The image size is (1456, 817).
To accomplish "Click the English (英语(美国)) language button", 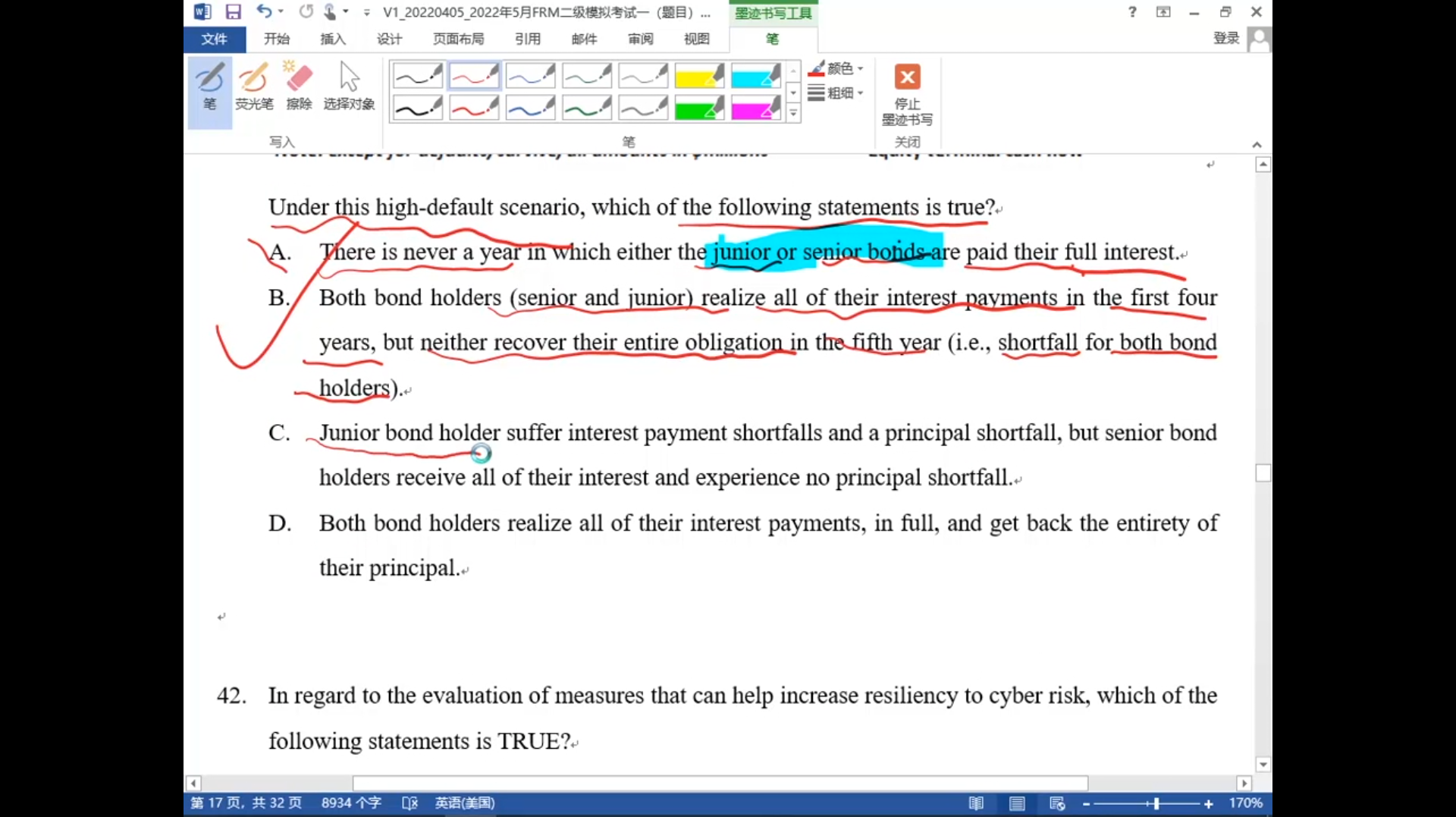I will tap(464, 803).
